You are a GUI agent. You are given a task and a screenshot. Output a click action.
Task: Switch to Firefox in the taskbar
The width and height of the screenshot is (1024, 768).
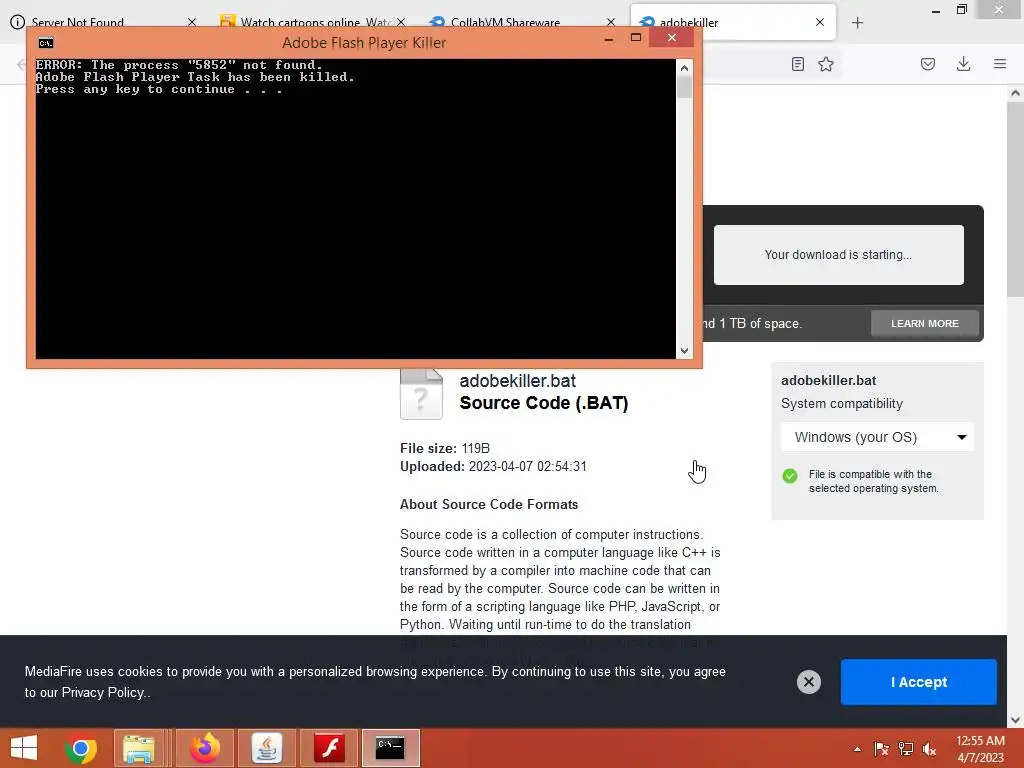pos(204,748)
